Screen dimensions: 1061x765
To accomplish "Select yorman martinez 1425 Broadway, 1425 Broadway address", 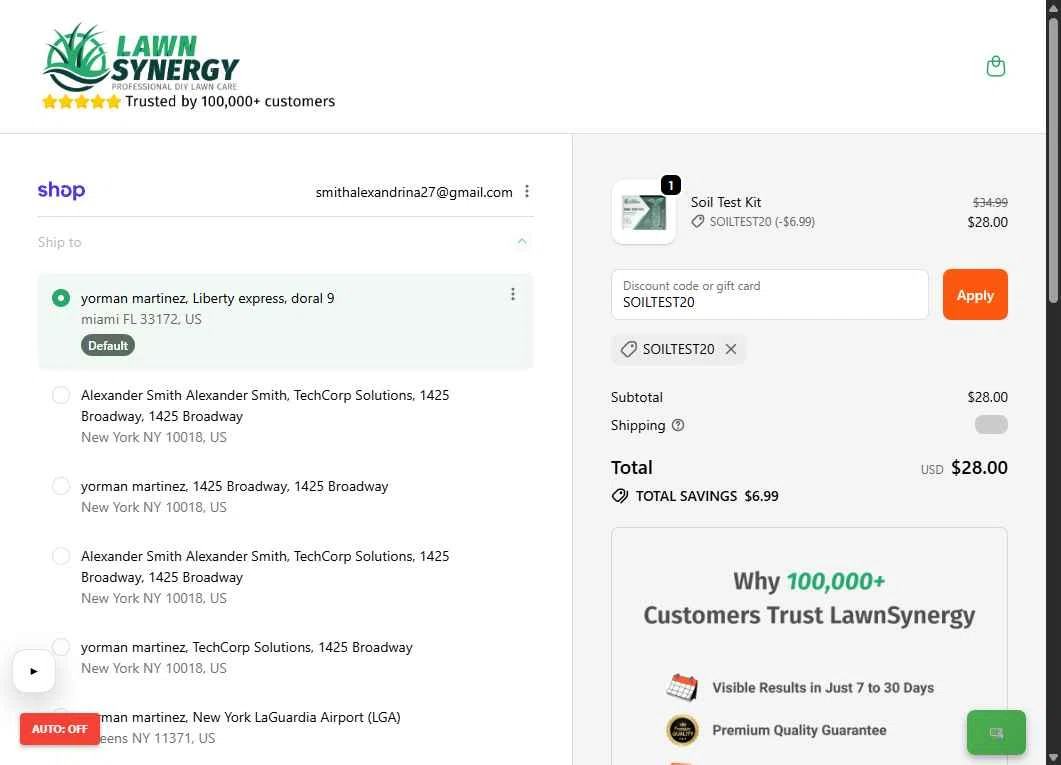I will pyautogui.click(x=61, y=486).
